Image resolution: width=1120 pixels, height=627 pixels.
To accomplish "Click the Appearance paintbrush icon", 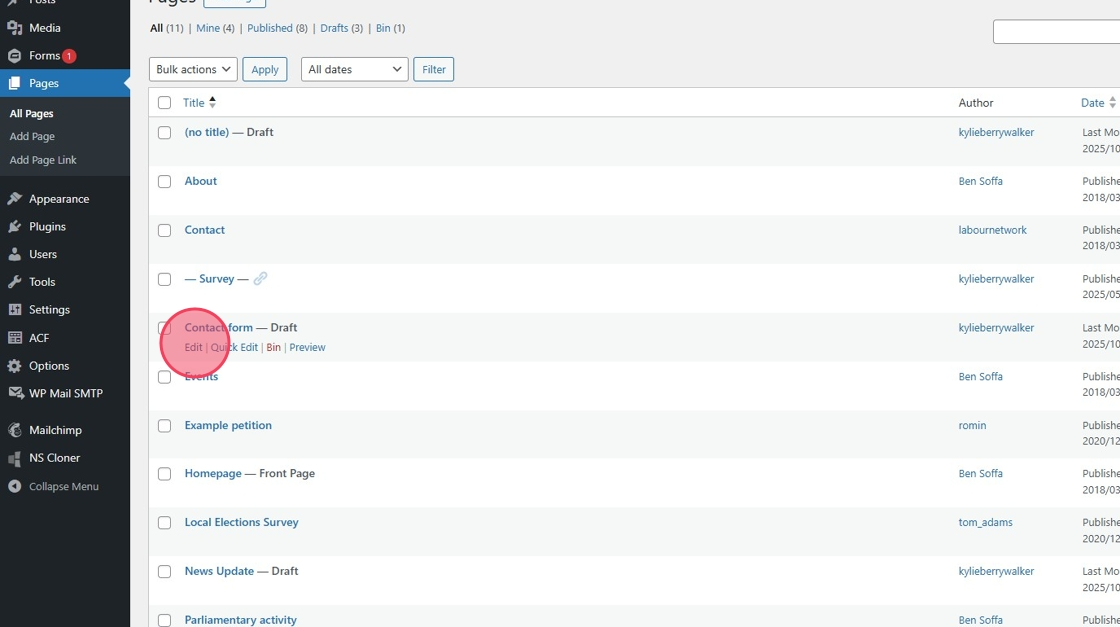I will point(14,199).
